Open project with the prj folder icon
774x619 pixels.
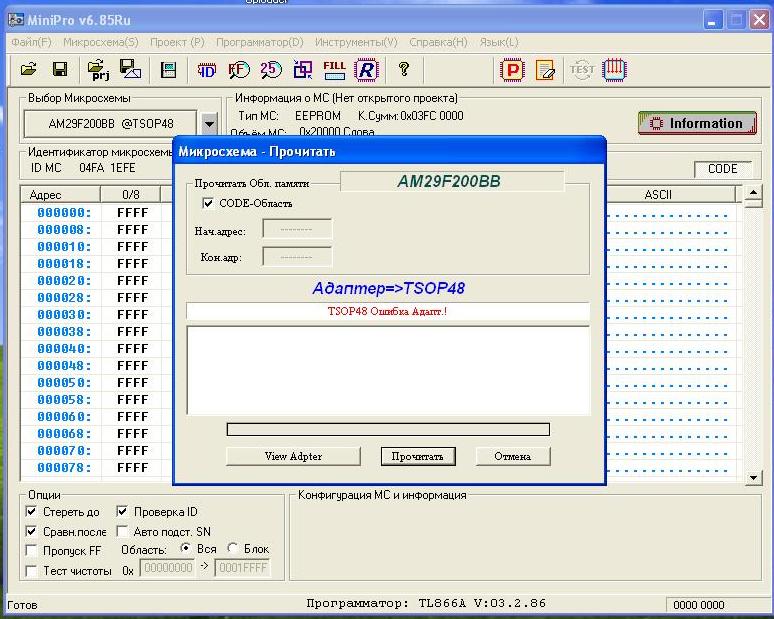(x=98, y=70)
